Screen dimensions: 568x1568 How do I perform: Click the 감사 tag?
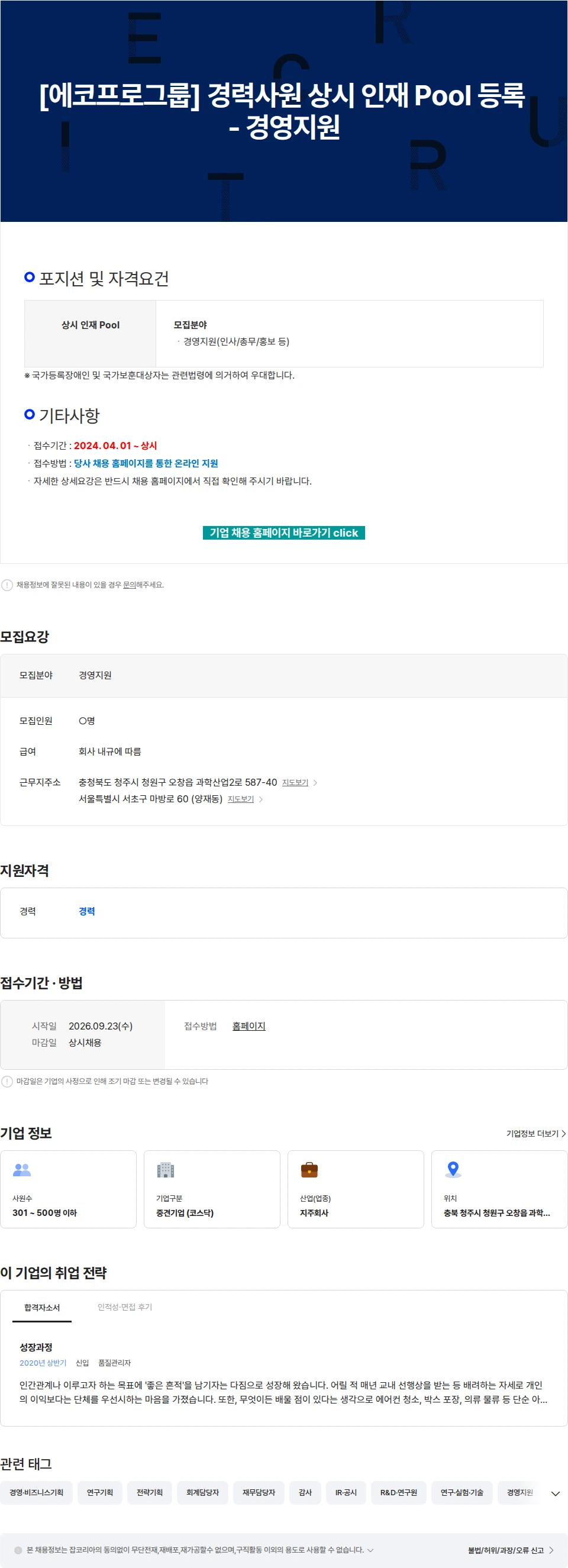pos(305,1492)
